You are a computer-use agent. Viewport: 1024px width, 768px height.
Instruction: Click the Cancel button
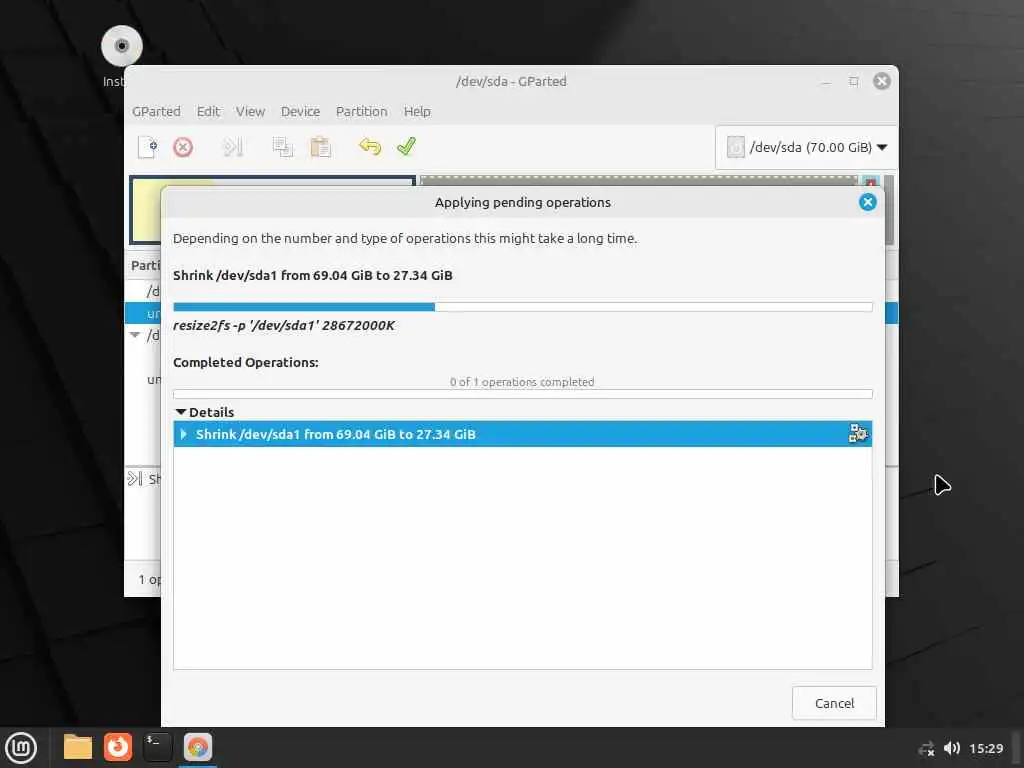[834, 703]
